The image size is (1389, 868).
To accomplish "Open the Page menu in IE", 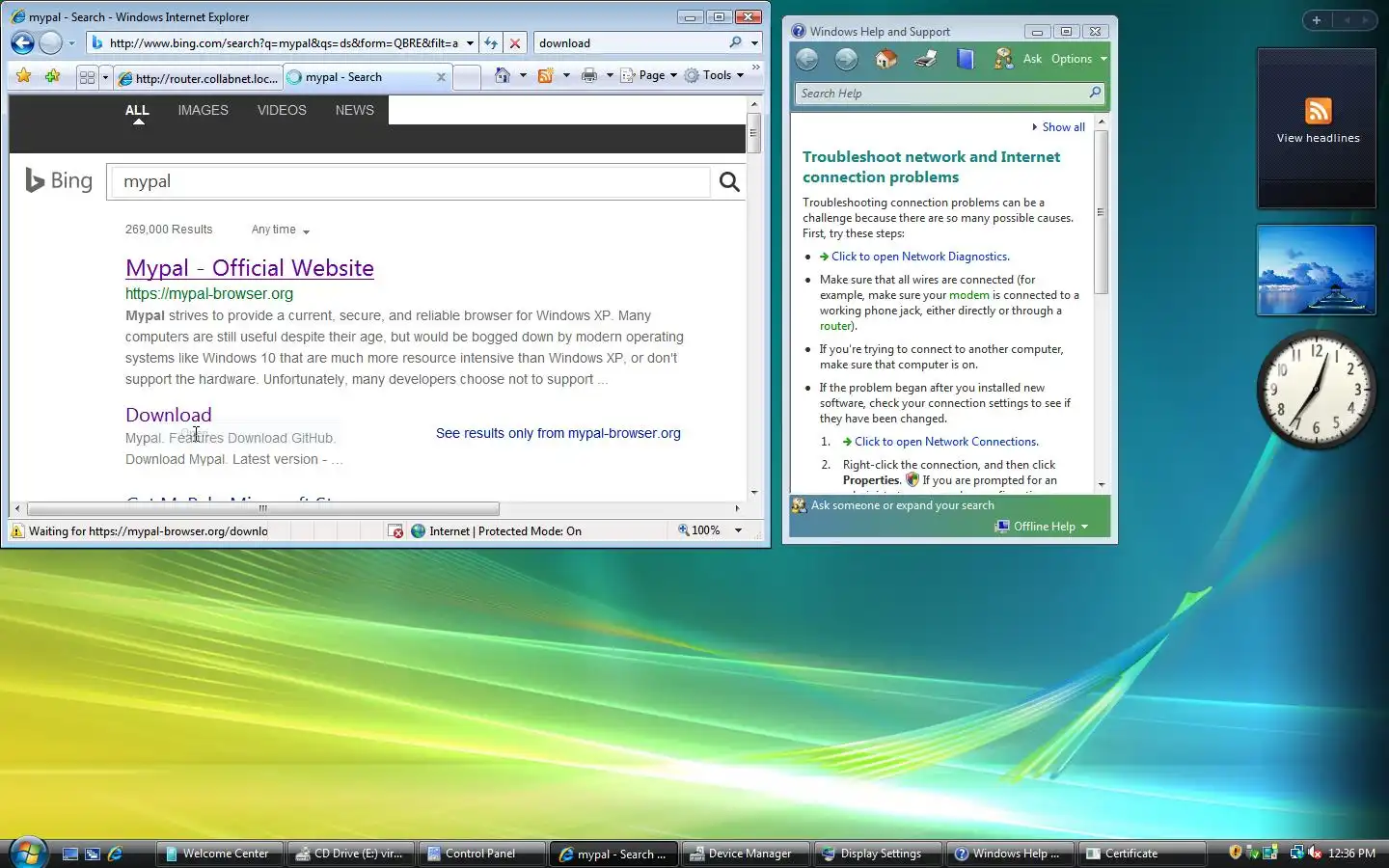I will click(x=648, y=75).
